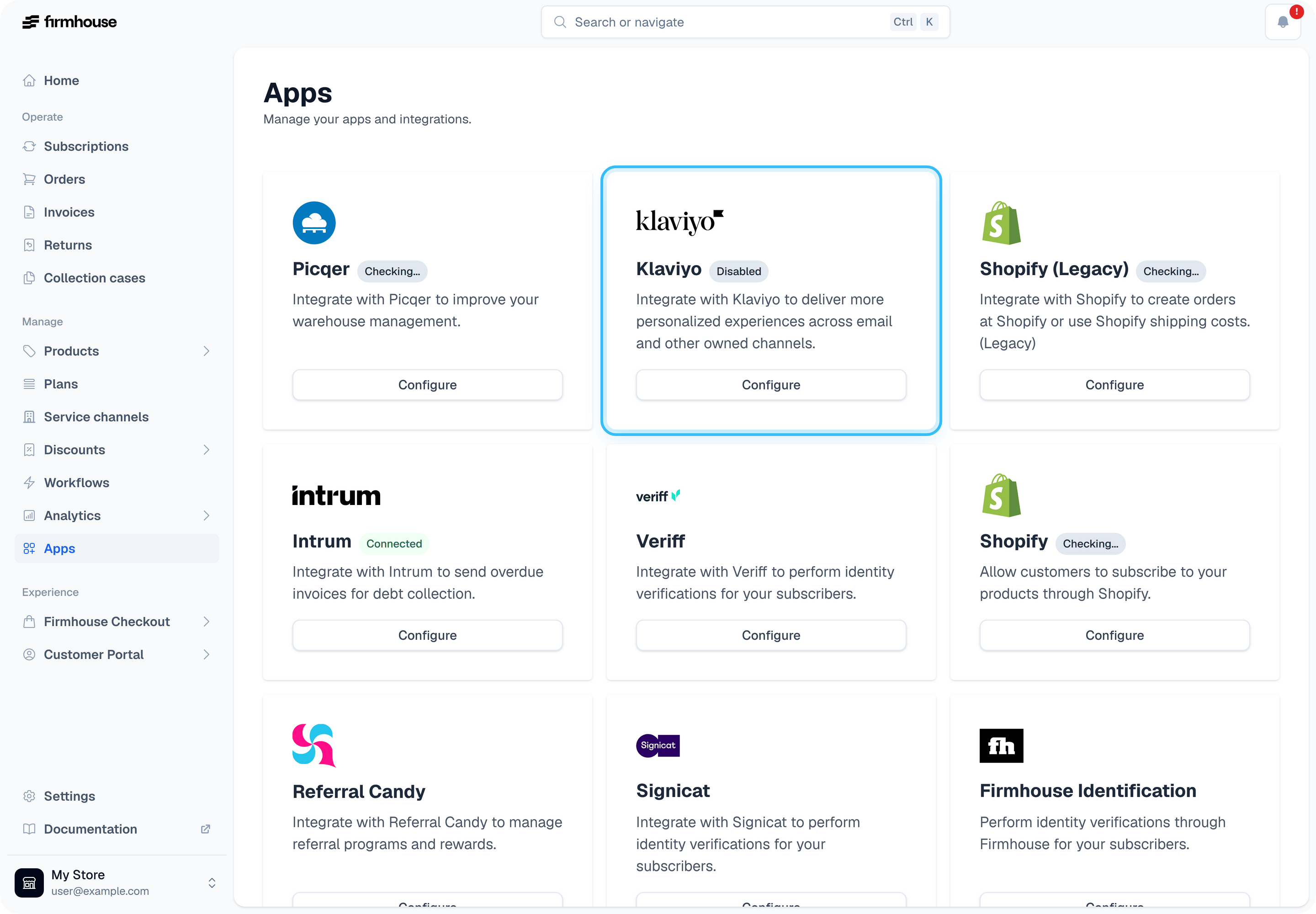The image size is (1316, 914).
Task: Navigate to Workflows
Action: pos(117,483)
